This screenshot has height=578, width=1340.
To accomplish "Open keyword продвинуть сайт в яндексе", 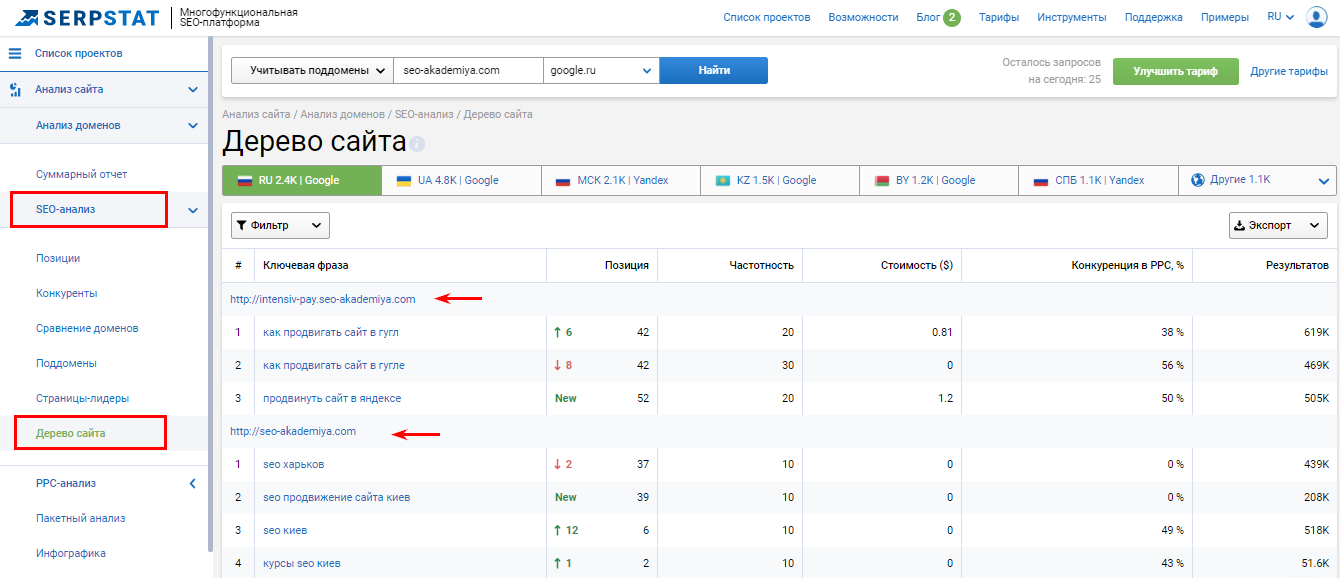I will click(x=332, y=398).
